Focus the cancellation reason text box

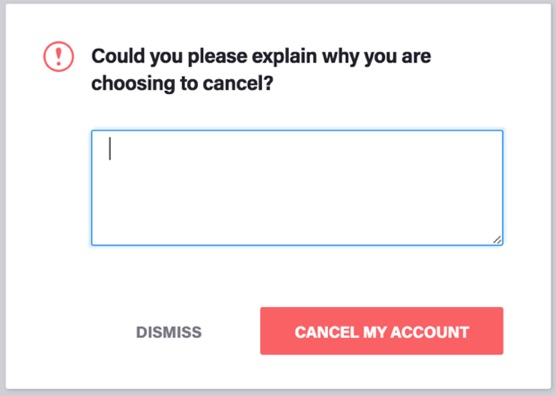click(297, 188)
